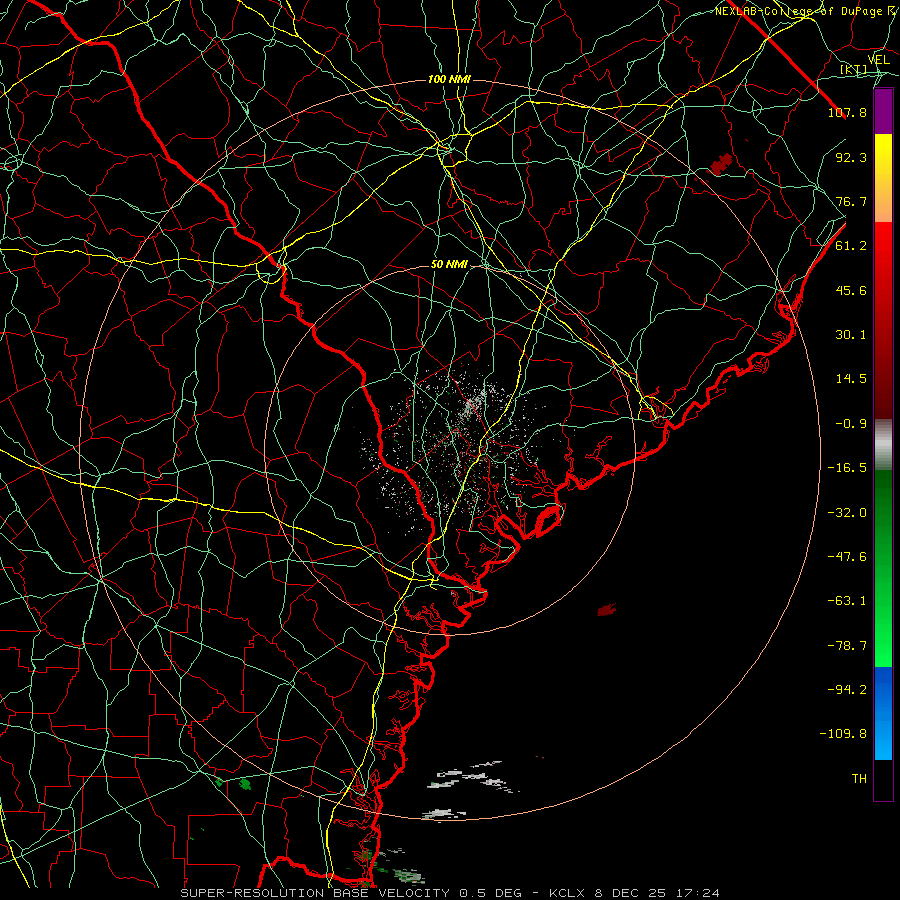Click the purple top segment of velocity scale
This screenshot has width=900, height=900.
[883, 111]
